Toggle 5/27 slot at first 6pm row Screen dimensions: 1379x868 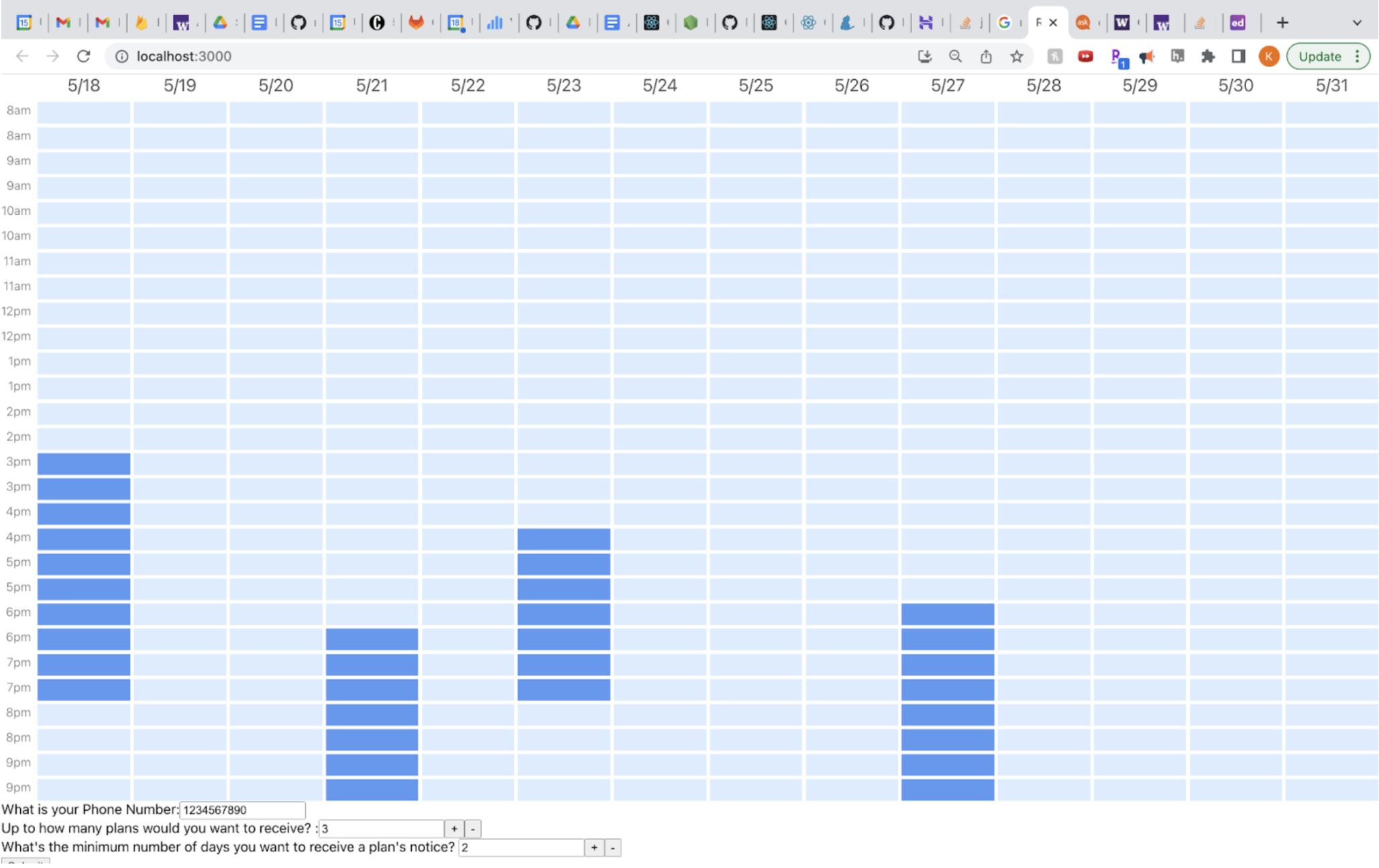pos(947,614)
